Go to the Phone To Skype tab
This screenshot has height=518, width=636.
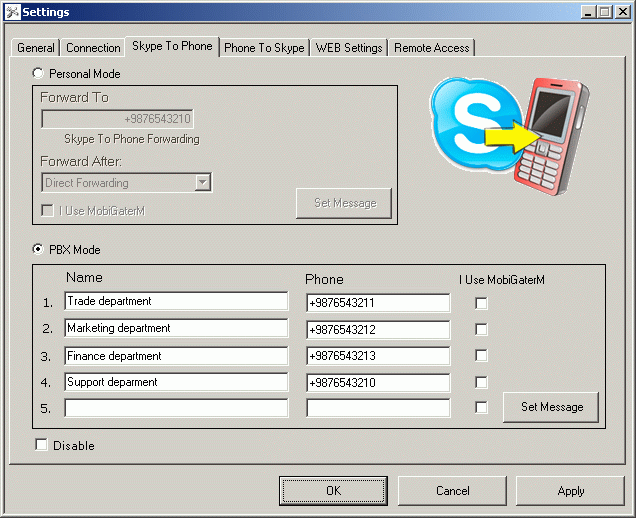click(x=264, y=48)
